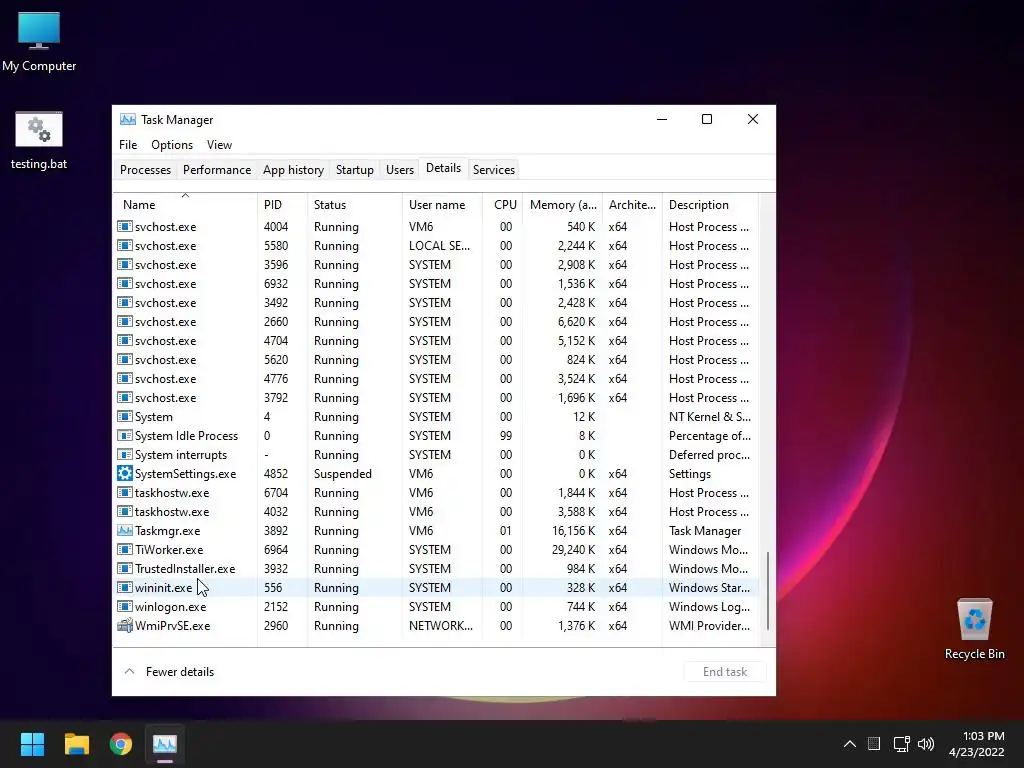1024x768 pixels.
Task: Click the NT Kernel & S... description
Action: point(710,417)
